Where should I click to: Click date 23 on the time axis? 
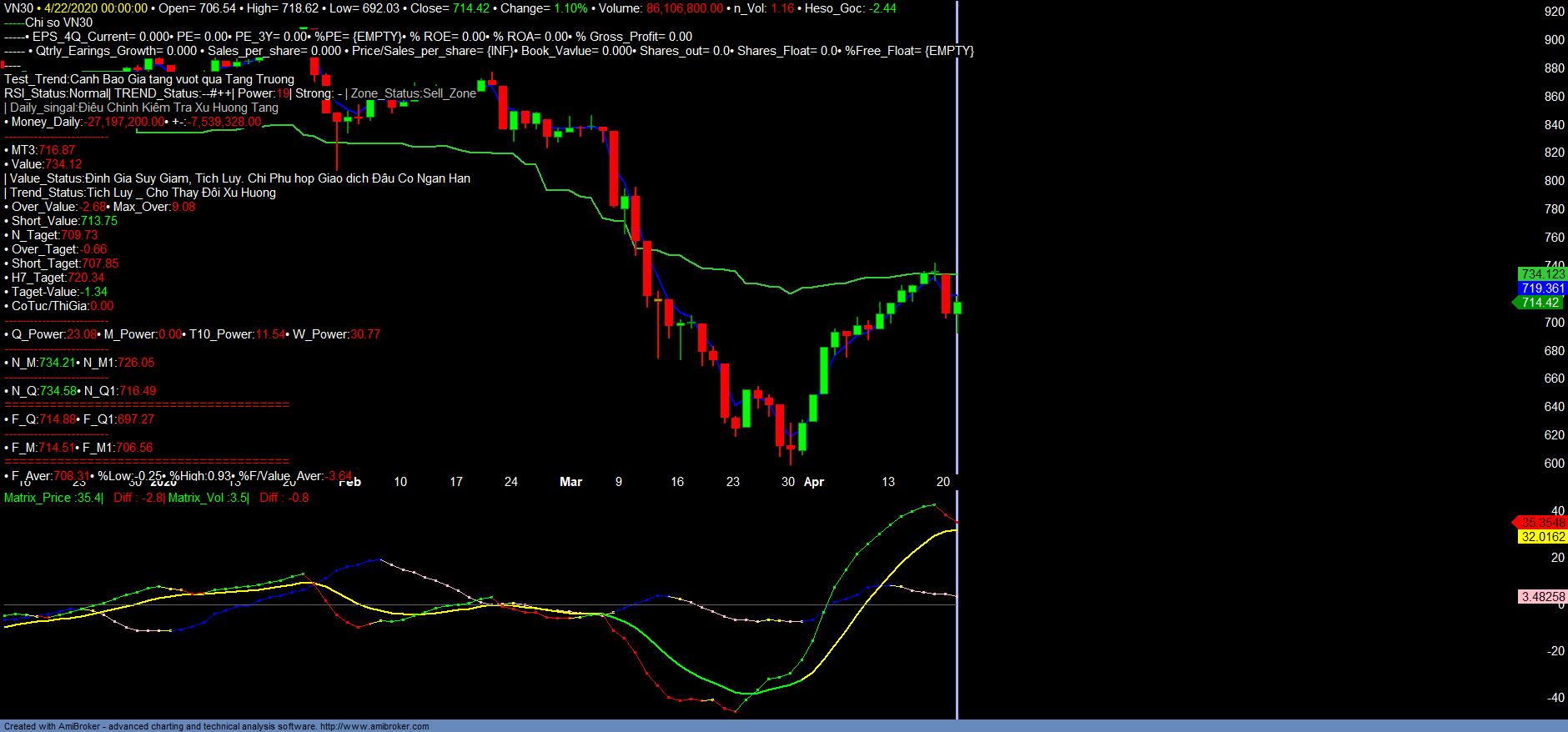(x=732, y=482)
